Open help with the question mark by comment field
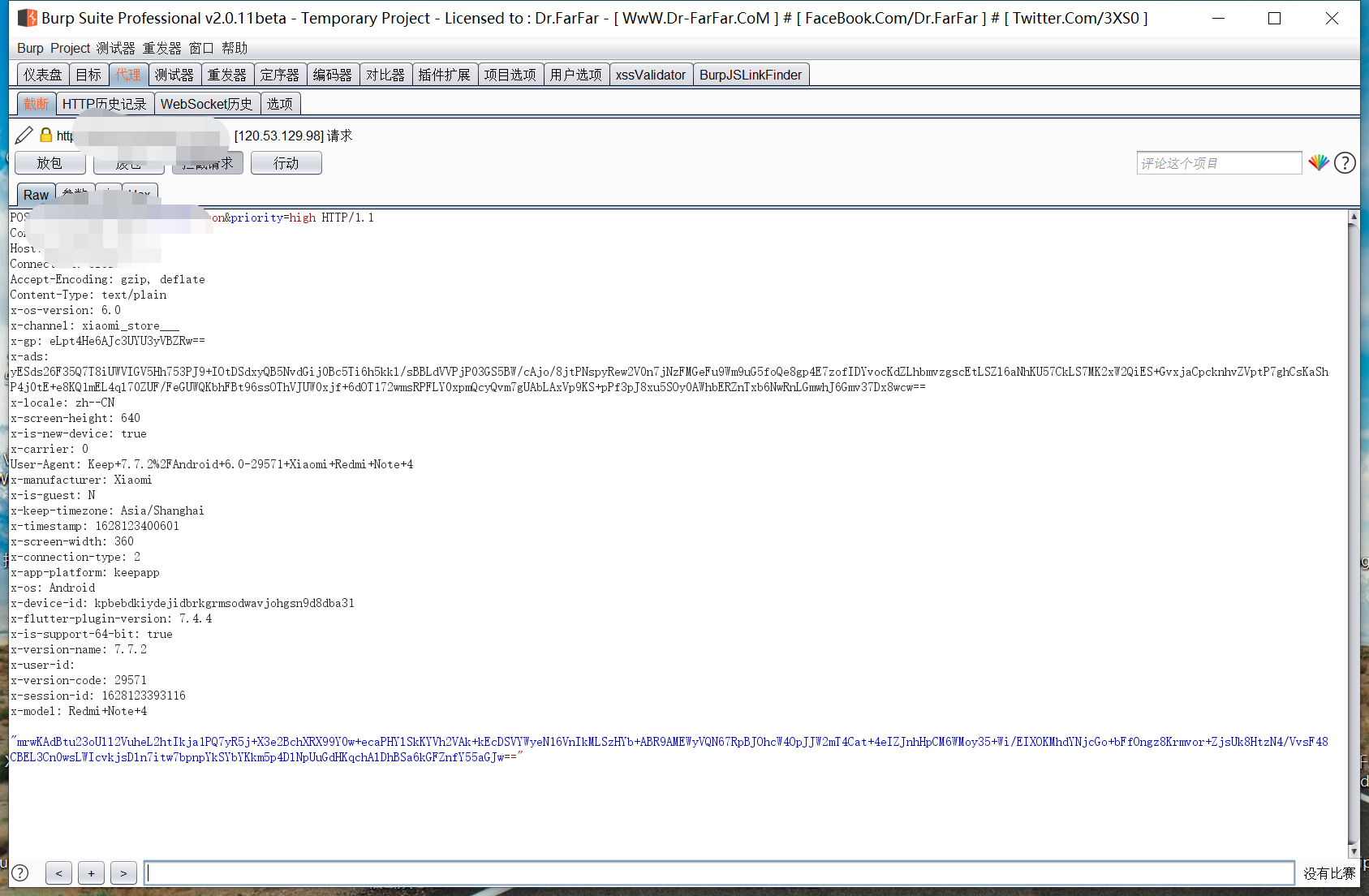 tap(1345, 163)
